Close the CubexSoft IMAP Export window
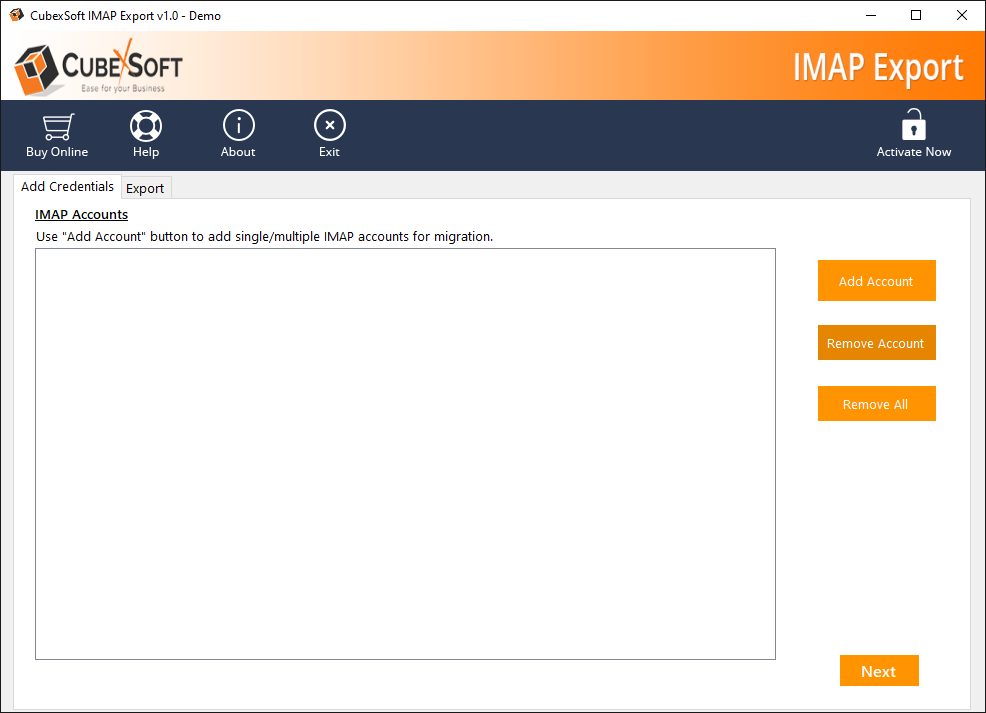Image resolution: width=986 pixels, height=713 pixels. [x=961, y=15]
